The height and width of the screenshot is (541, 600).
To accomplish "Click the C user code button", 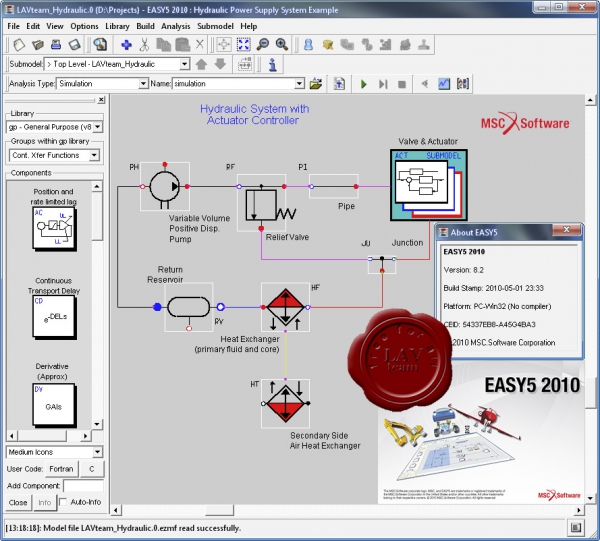I will tap(91, 469).
